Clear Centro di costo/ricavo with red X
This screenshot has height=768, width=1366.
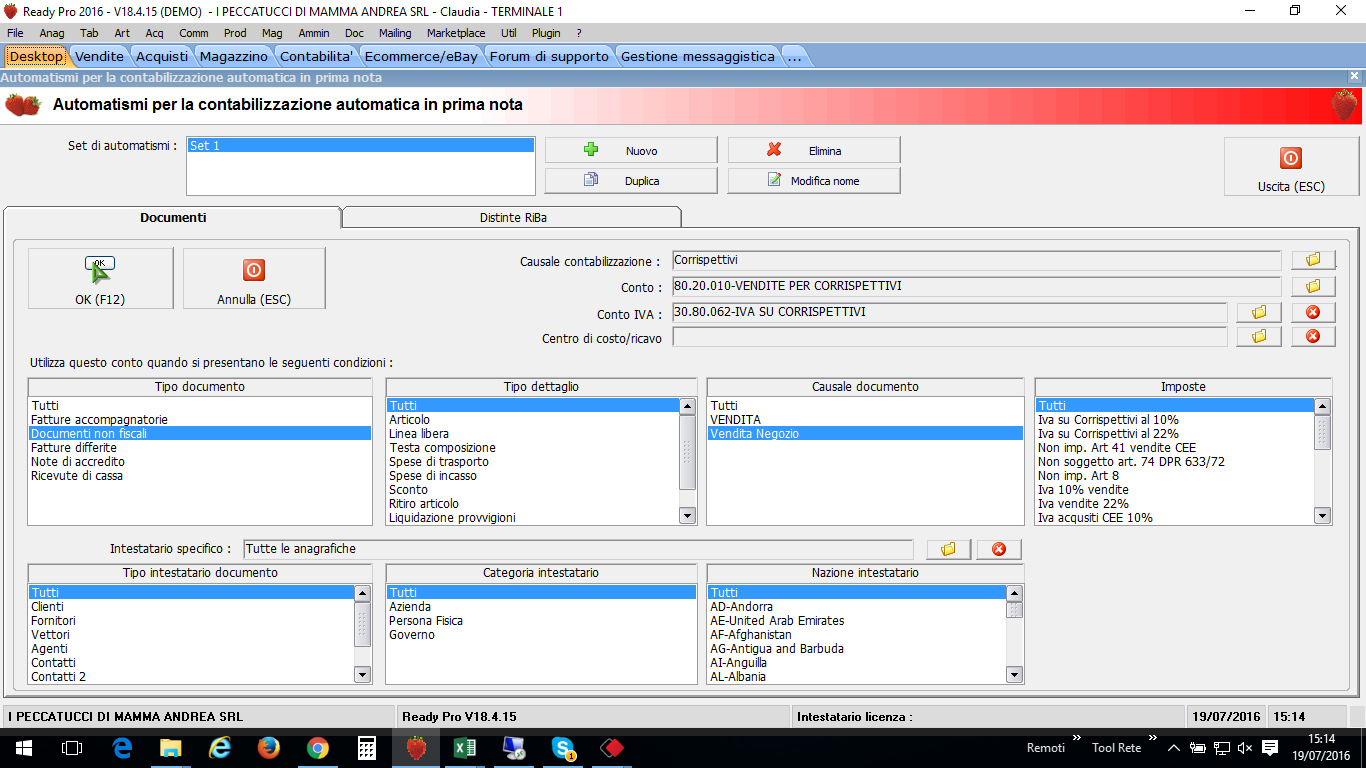click(x=1313, y=336)
